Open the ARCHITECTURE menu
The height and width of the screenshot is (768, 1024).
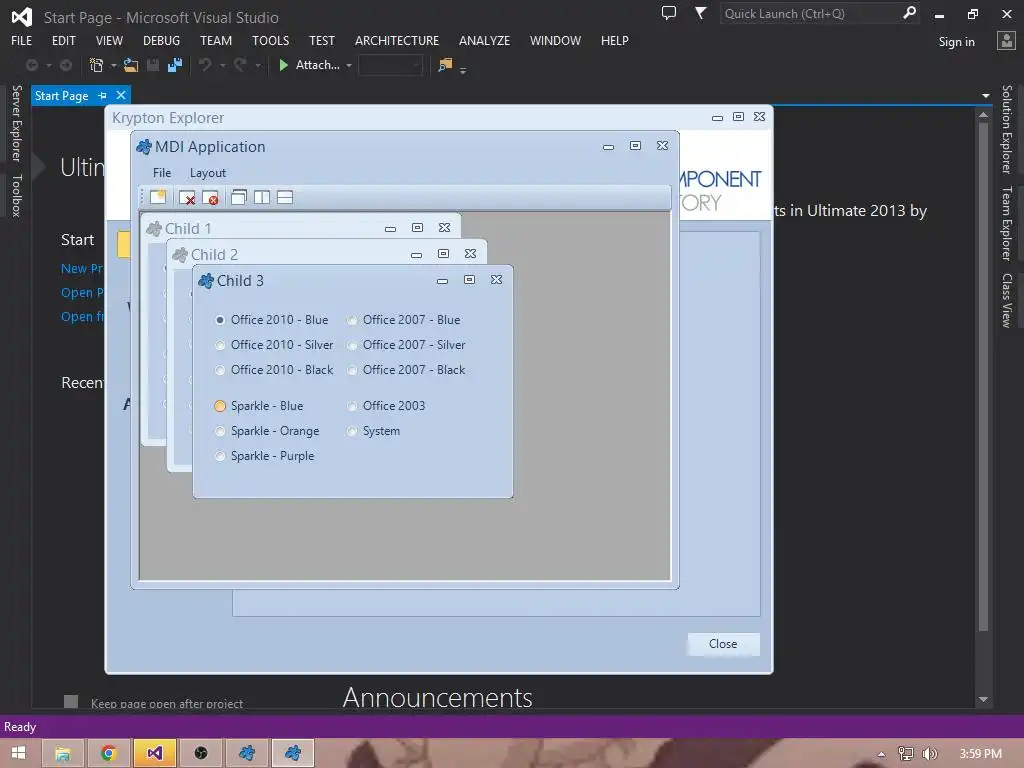point(397,40)
